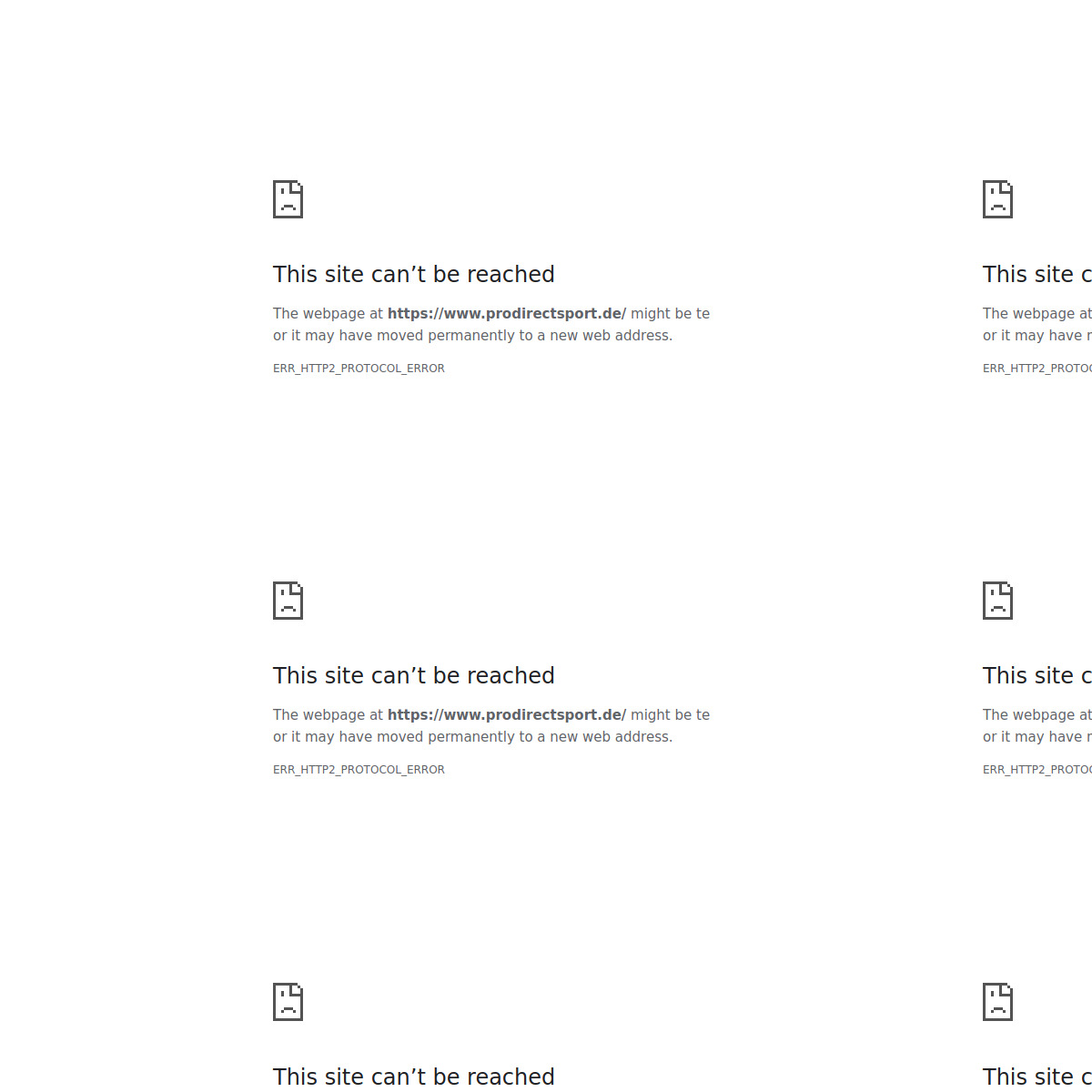Click ERR_HTTP2_PROTOCOL_ERROR code in the top-left block

click(359, 369)
